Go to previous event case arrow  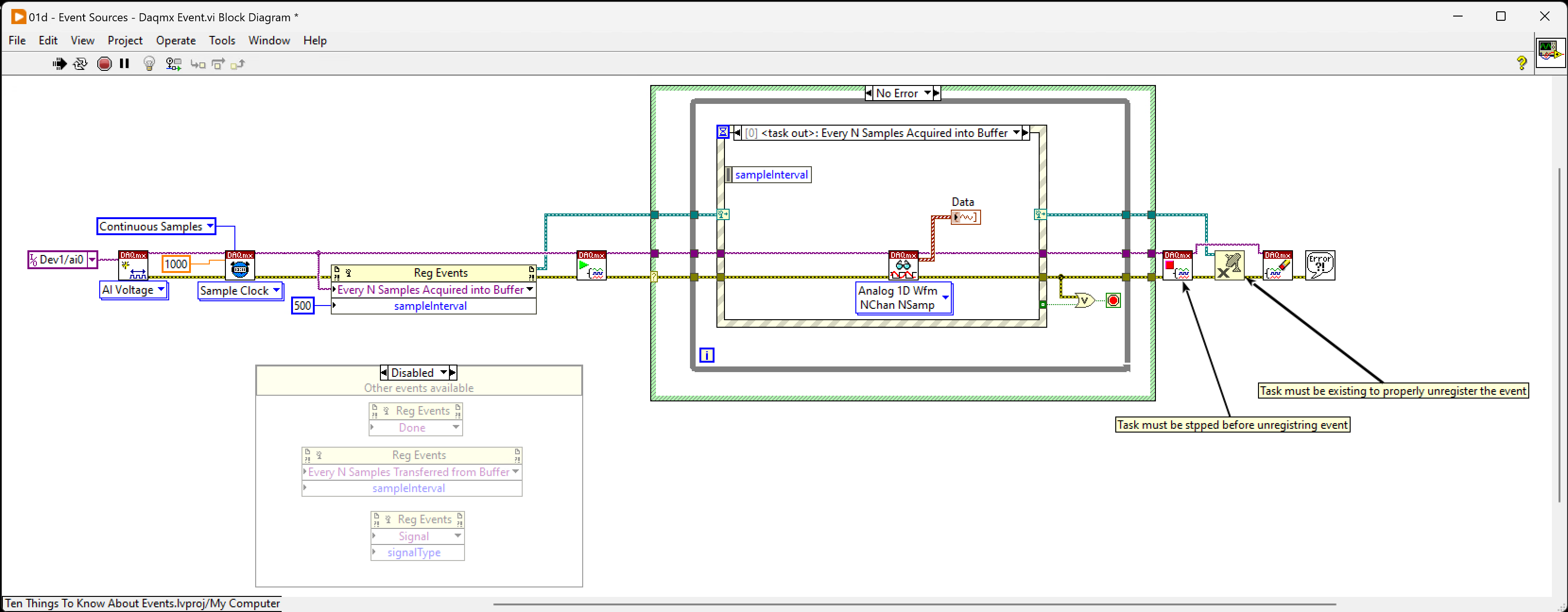point(738,133)
